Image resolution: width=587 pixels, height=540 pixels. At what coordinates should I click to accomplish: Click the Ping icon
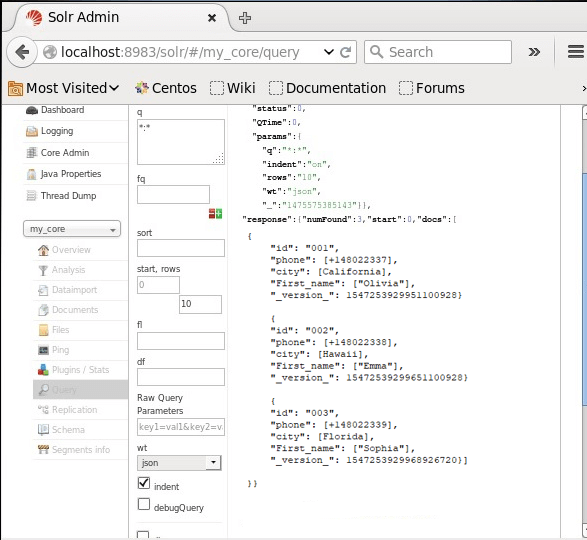(x=43, y=350)
